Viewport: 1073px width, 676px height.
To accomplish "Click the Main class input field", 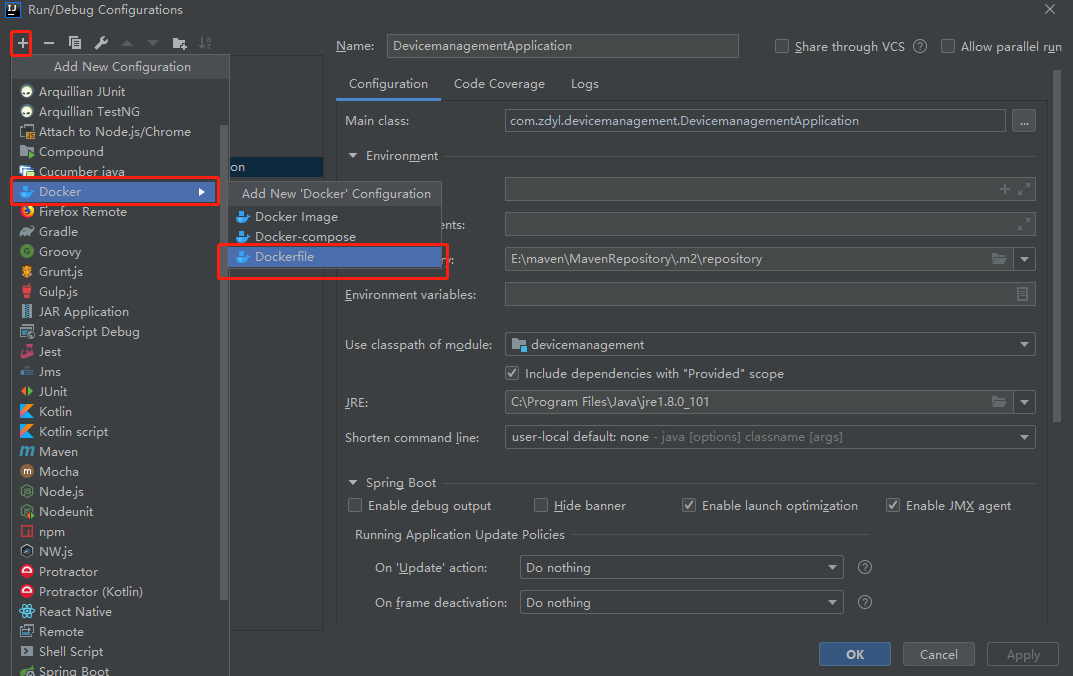I will pos(755,121).
